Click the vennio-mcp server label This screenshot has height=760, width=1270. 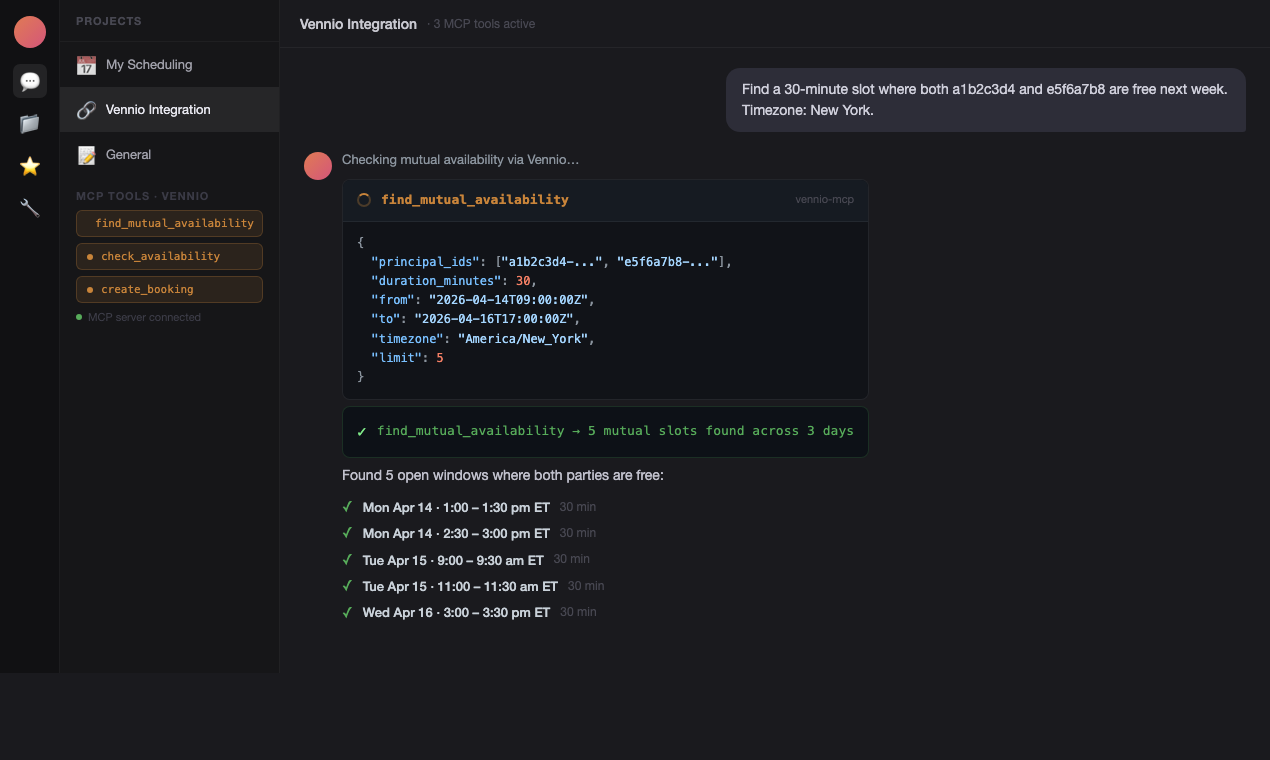coord(824,200)
